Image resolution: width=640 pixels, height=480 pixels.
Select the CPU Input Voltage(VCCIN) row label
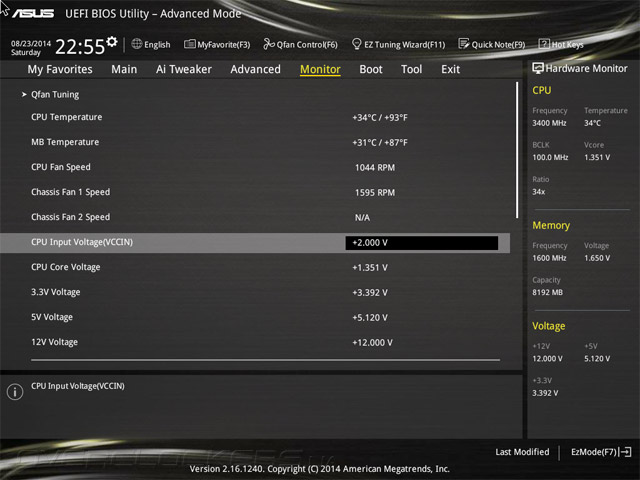tap(82, 242)
